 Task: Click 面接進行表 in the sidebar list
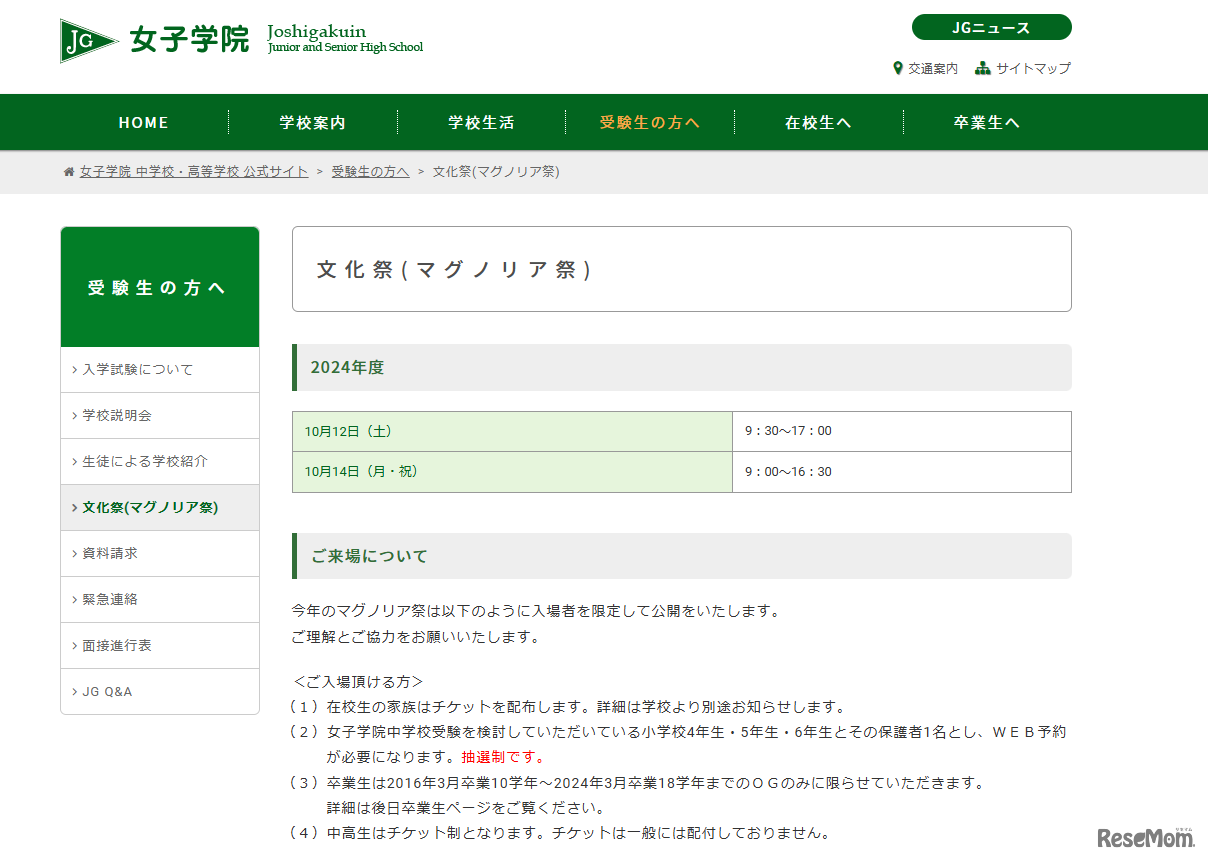coord(117,646)
